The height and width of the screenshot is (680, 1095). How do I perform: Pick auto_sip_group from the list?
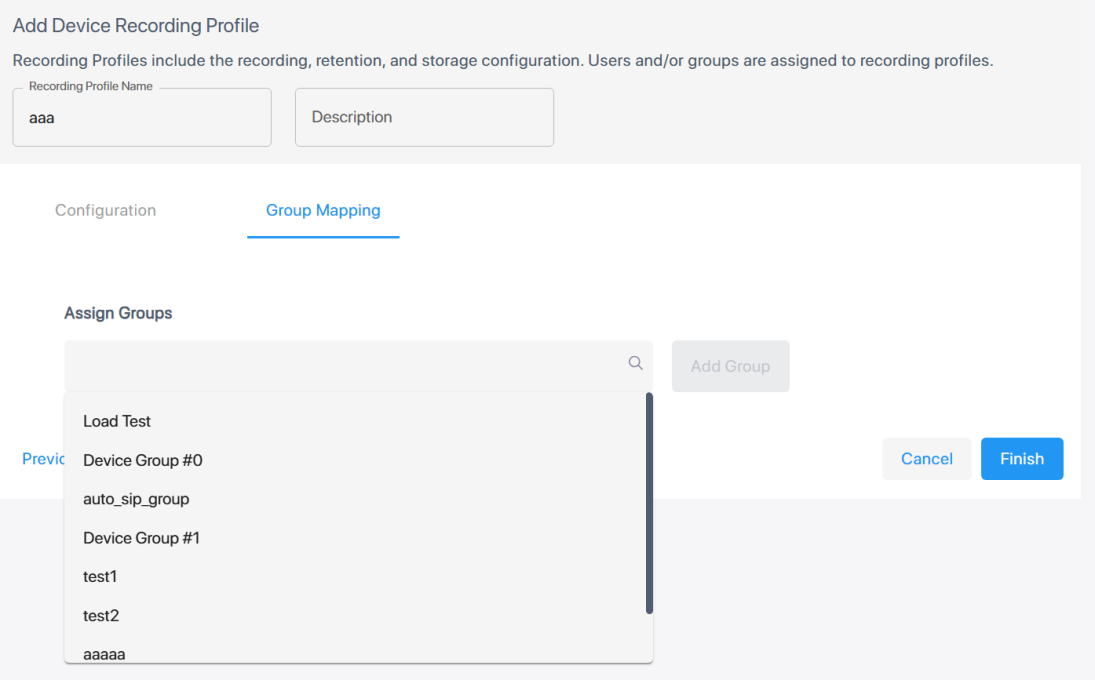pos(136,498)
